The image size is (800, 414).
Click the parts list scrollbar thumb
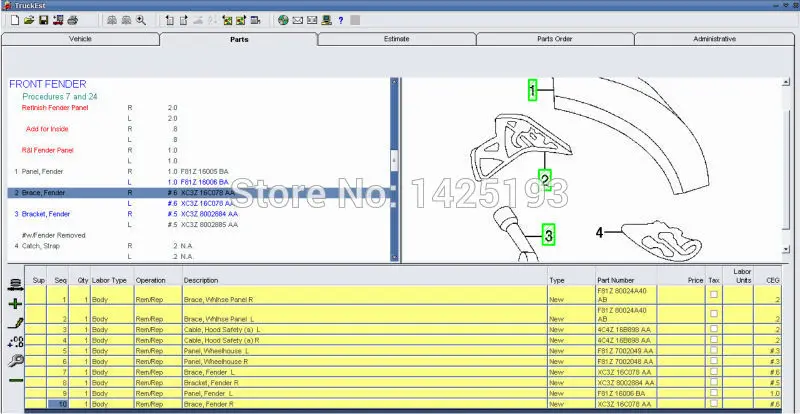(x=394, y=161)
